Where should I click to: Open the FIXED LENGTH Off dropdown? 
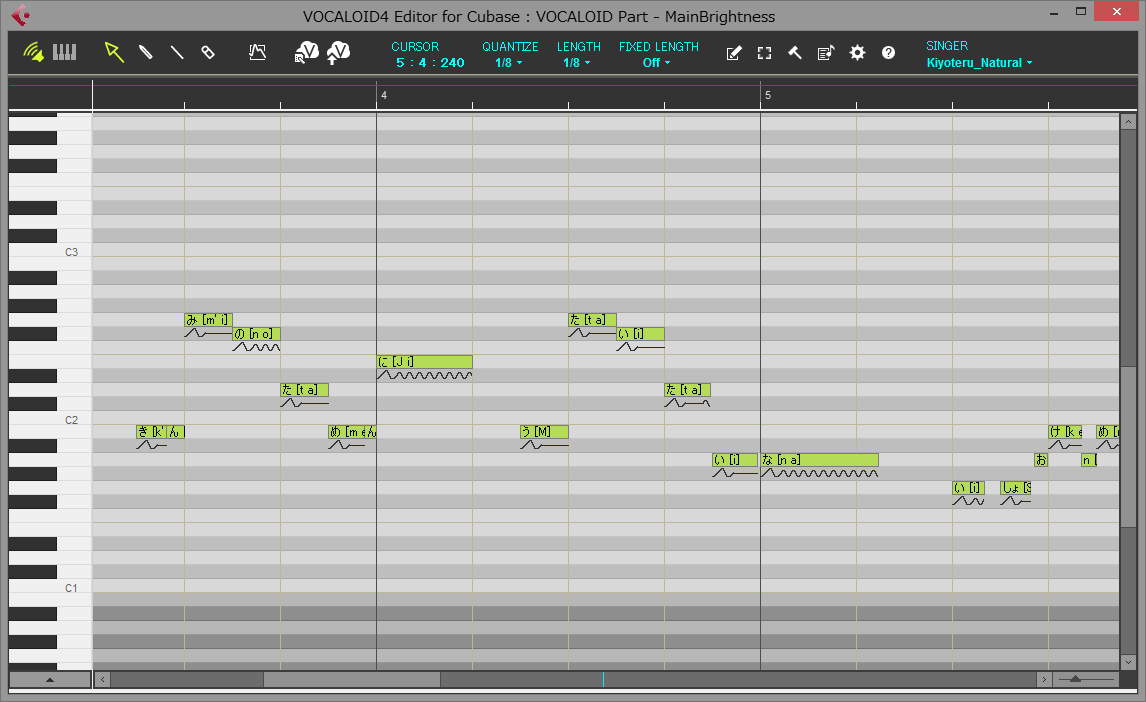[657, 63]
